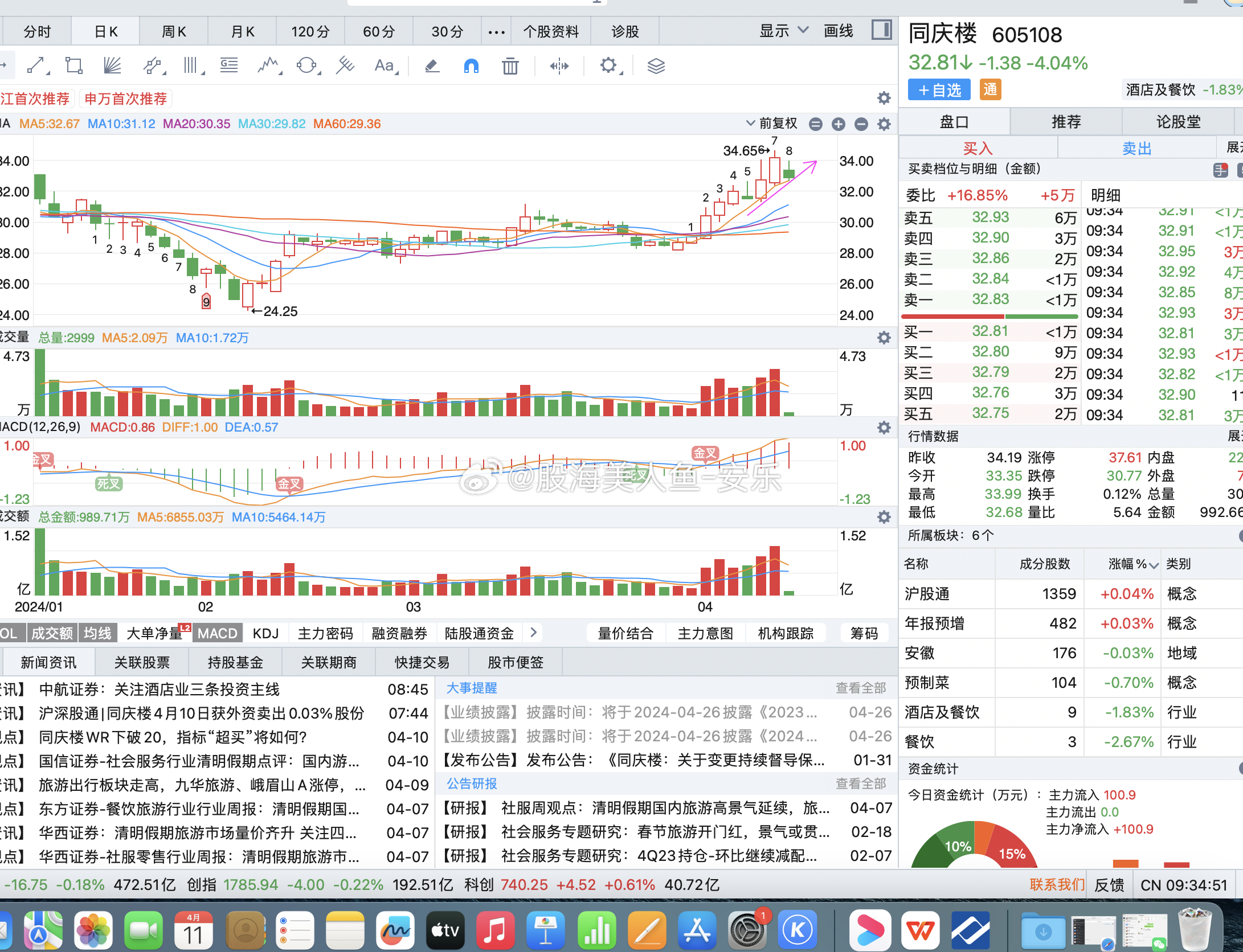Image resolution: width=1243 pixels, height=952 pixels.
Task: Switch to 分时 chart tab
Action: tap(37, 31)
